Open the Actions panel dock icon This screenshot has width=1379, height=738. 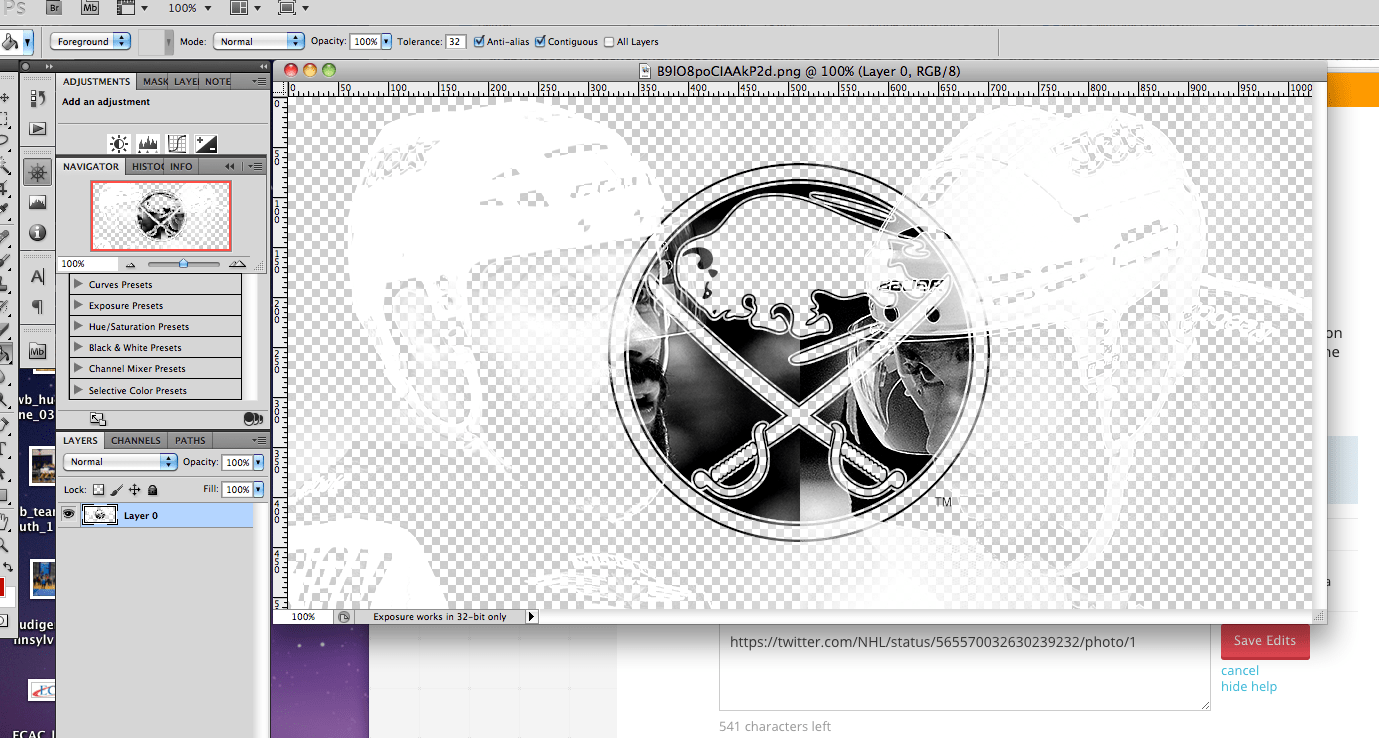tap(38, 128)
